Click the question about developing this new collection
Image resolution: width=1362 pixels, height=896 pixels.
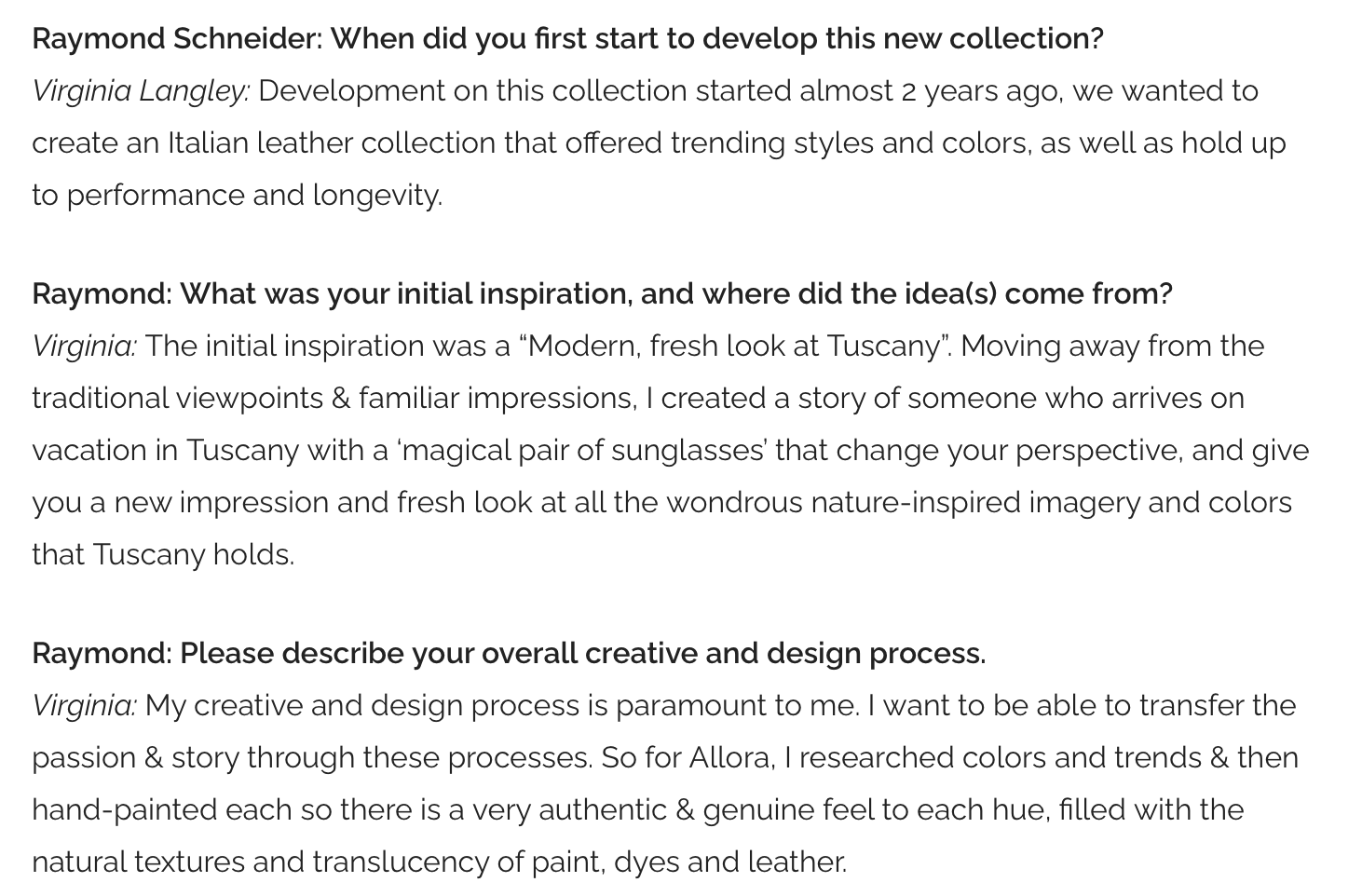[716, 39]
